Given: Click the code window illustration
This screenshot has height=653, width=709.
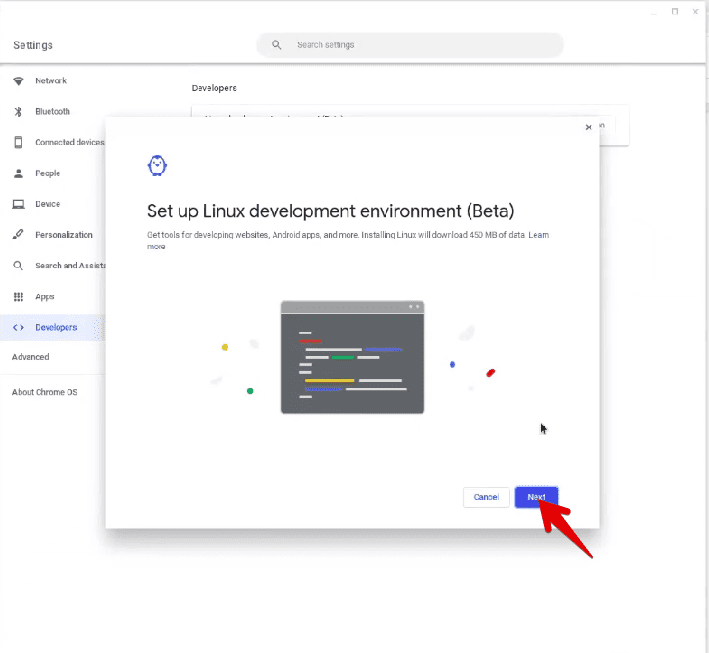Looking at the screenshot, I should point(352,357).
